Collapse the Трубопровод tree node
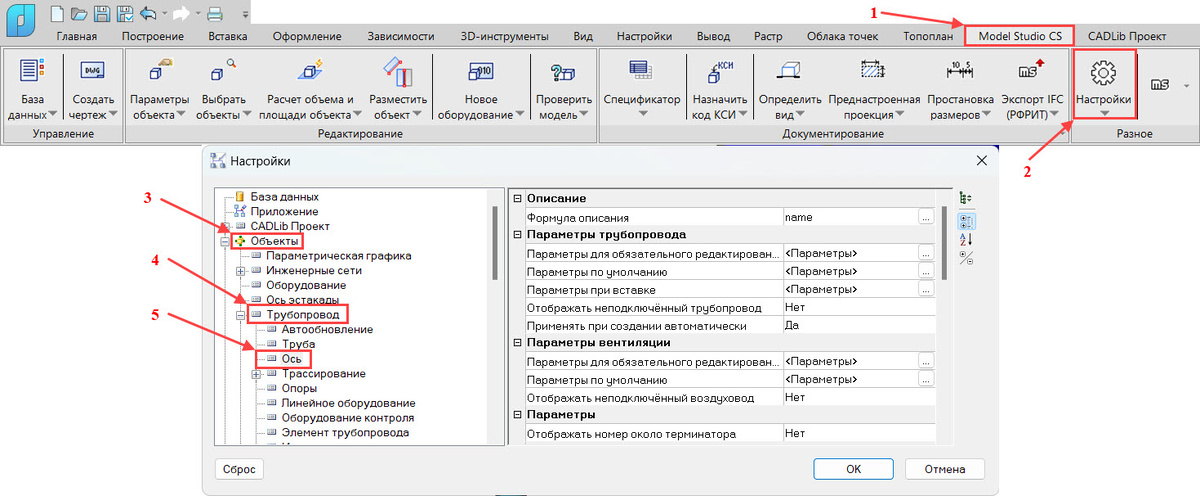Viewport: 1200px width, 496px height. pos(240,315)
